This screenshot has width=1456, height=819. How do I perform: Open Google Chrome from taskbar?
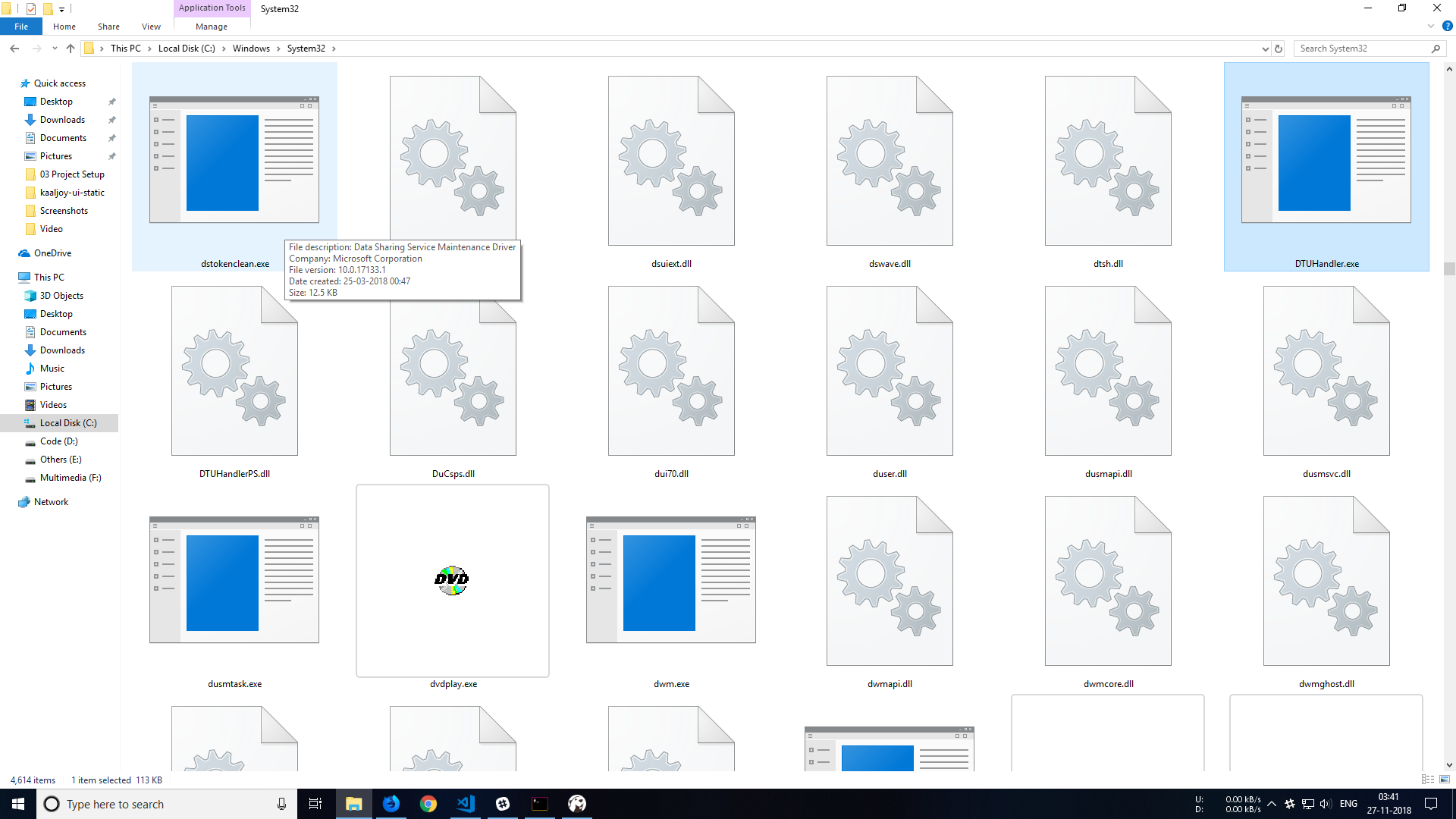tap(428, 804)
